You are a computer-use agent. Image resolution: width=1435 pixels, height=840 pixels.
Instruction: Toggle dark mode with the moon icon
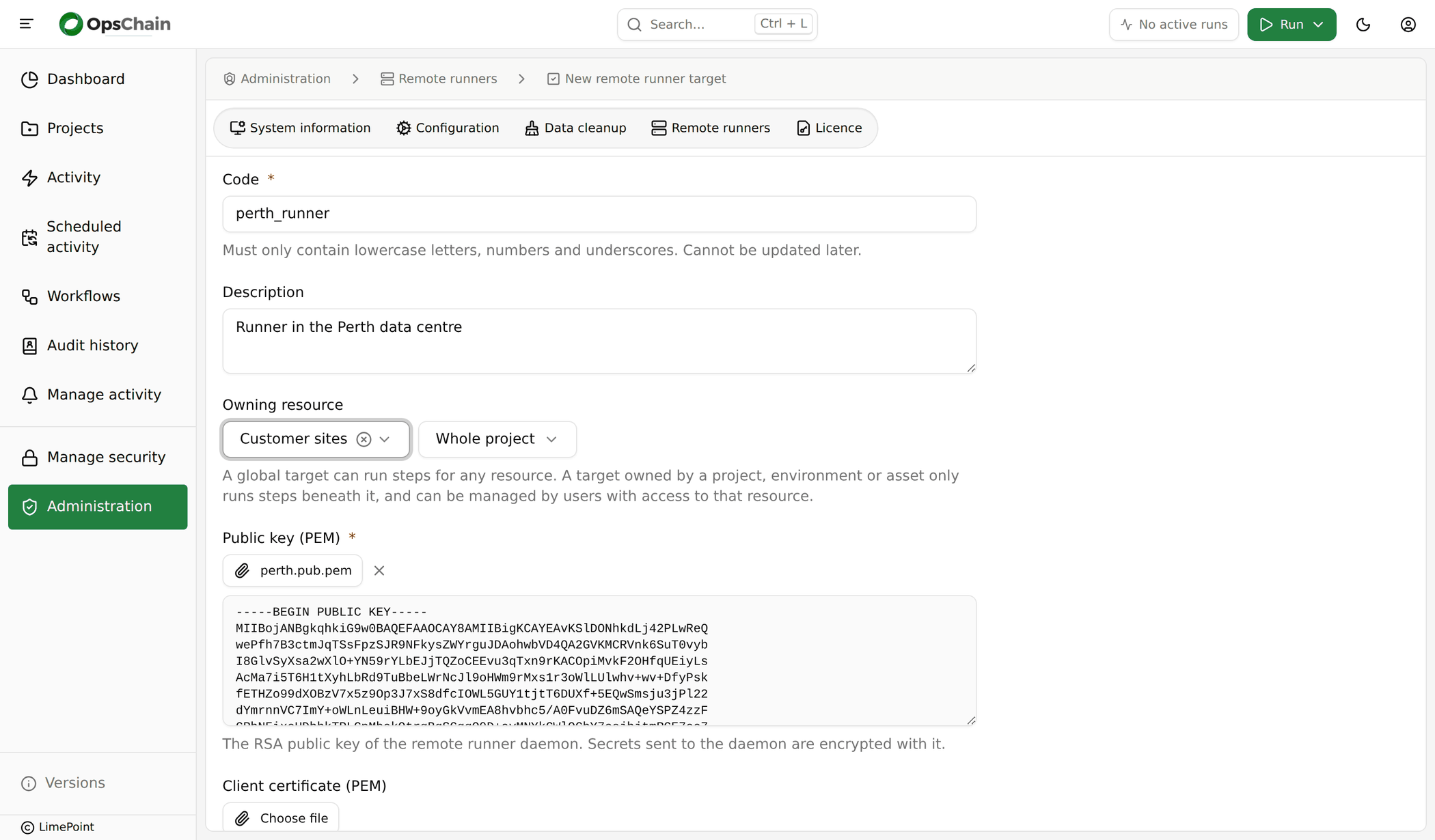point(1363,25)
